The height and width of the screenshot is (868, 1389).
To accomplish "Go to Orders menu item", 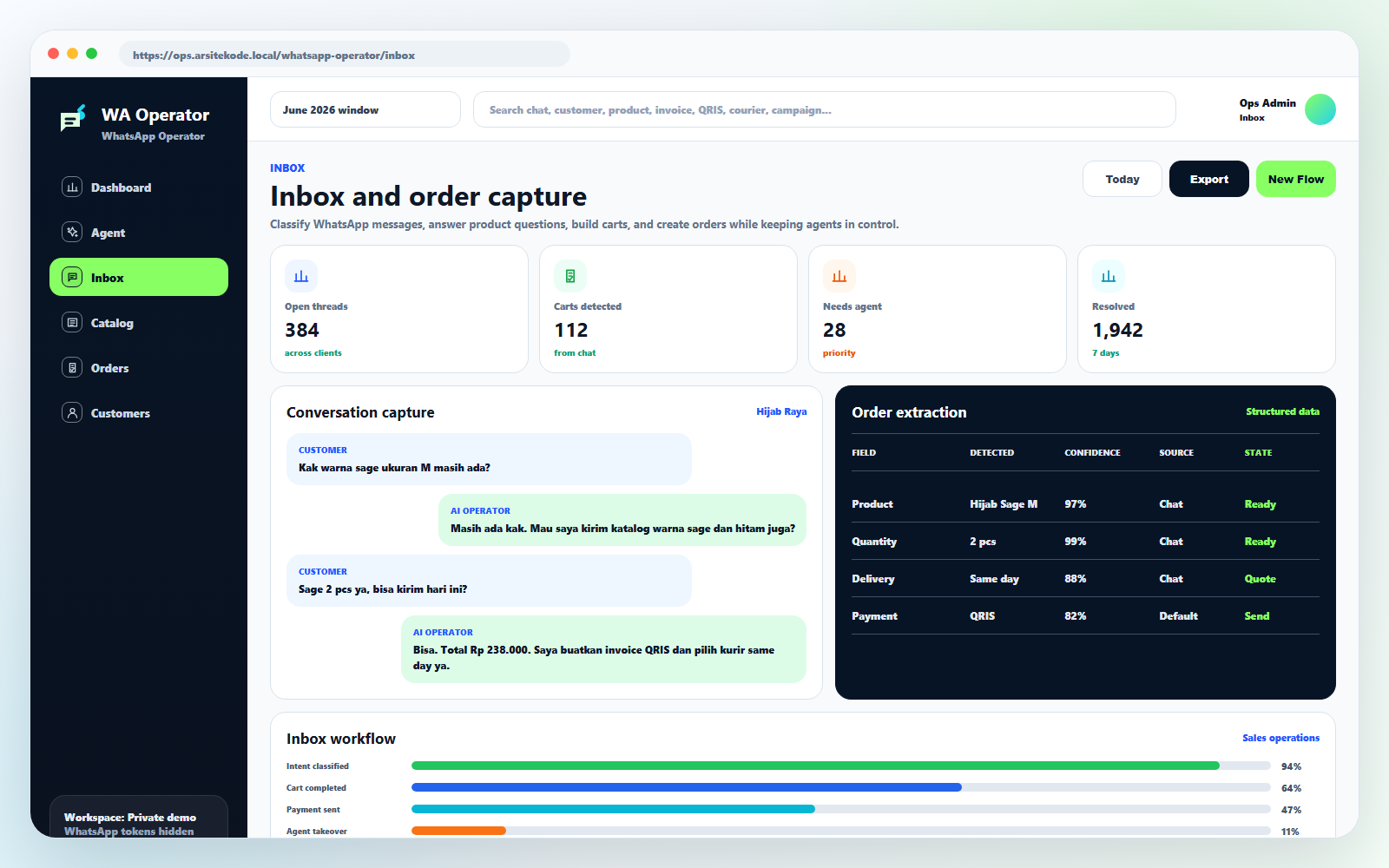I will pyautogui.click(x=139, y=367).
